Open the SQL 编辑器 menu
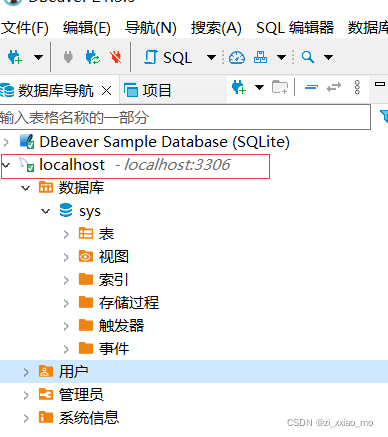Screen dimensions: 388x437 click(295, 28)
